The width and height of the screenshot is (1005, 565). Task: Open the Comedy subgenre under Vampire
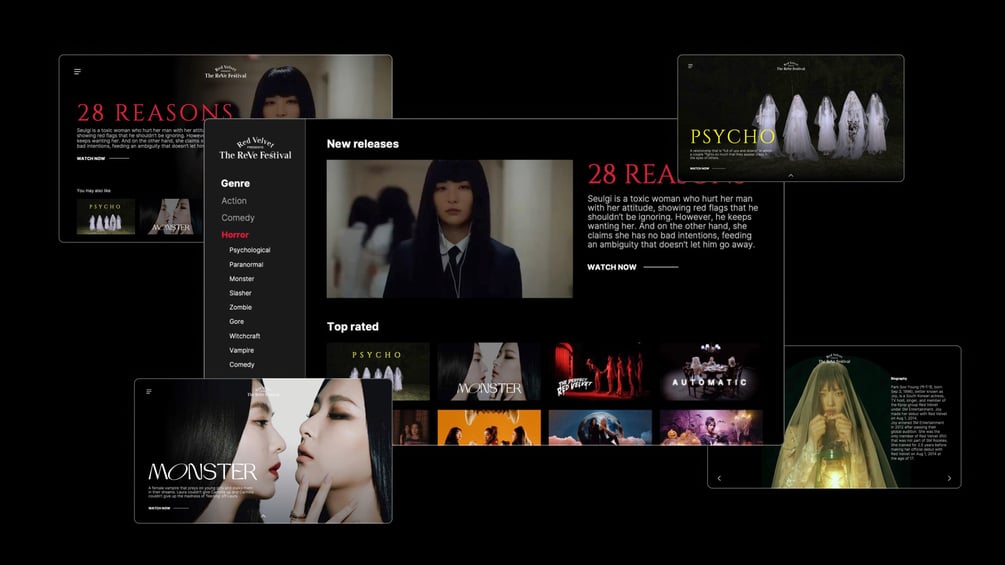tap(242, 364)
